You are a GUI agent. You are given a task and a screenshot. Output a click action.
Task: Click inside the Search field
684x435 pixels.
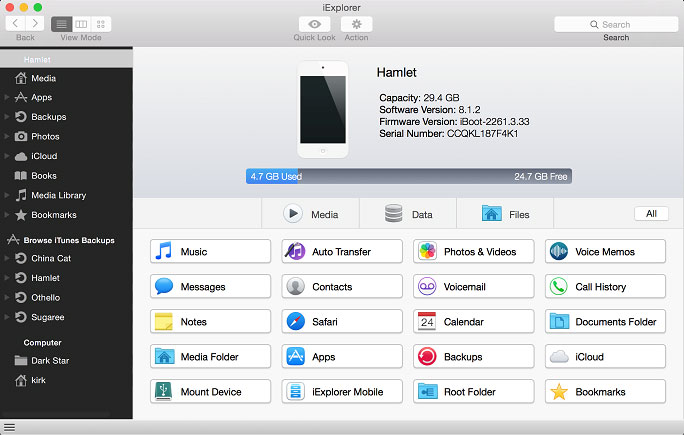coord(616,24)
